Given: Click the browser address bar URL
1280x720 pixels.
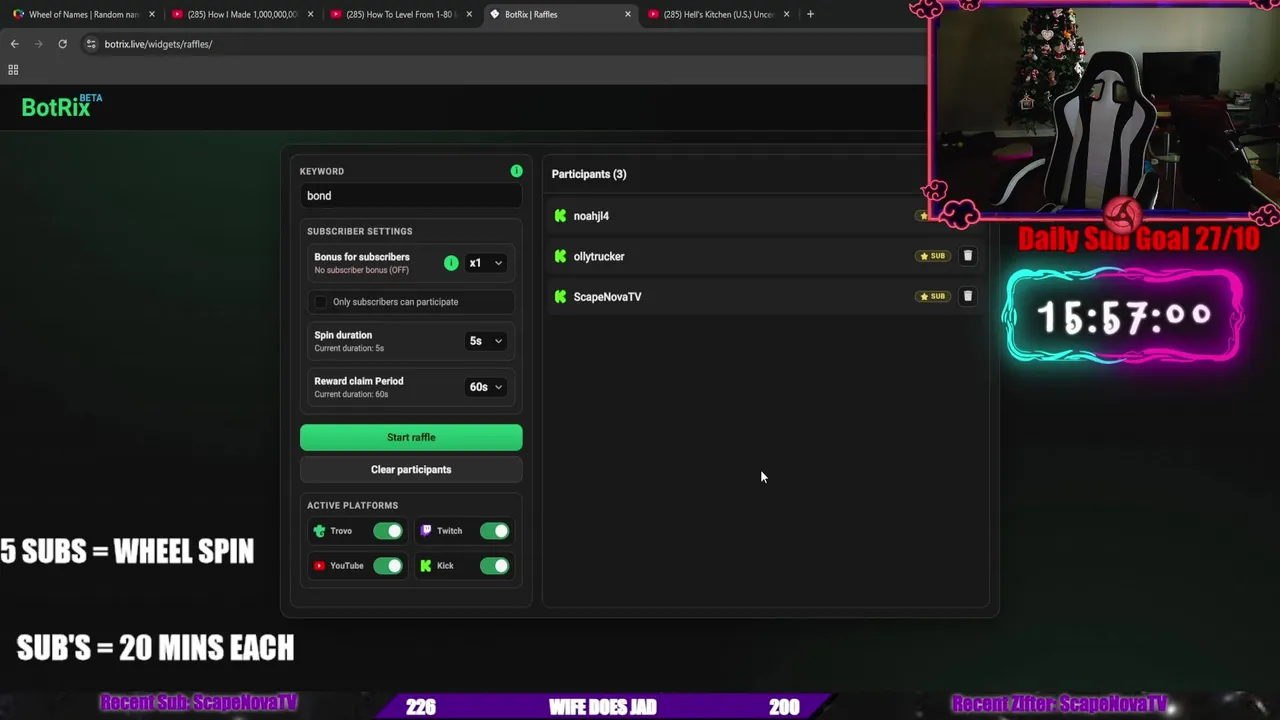Looking at the screenshot, I should point(158,44).
